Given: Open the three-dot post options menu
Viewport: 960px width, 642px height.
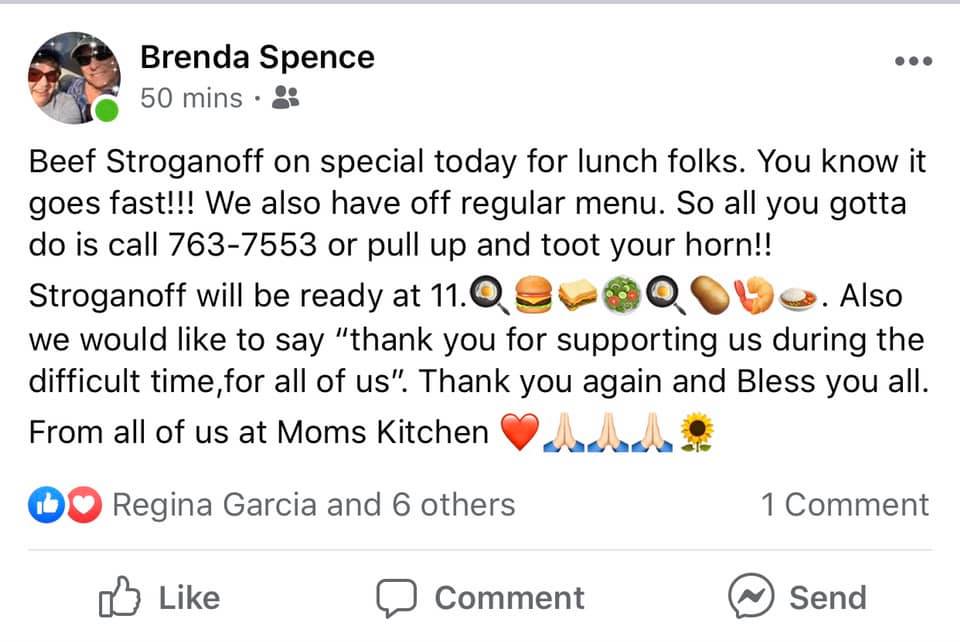Looking at the screenshot, I should click(x=912, y=62).
